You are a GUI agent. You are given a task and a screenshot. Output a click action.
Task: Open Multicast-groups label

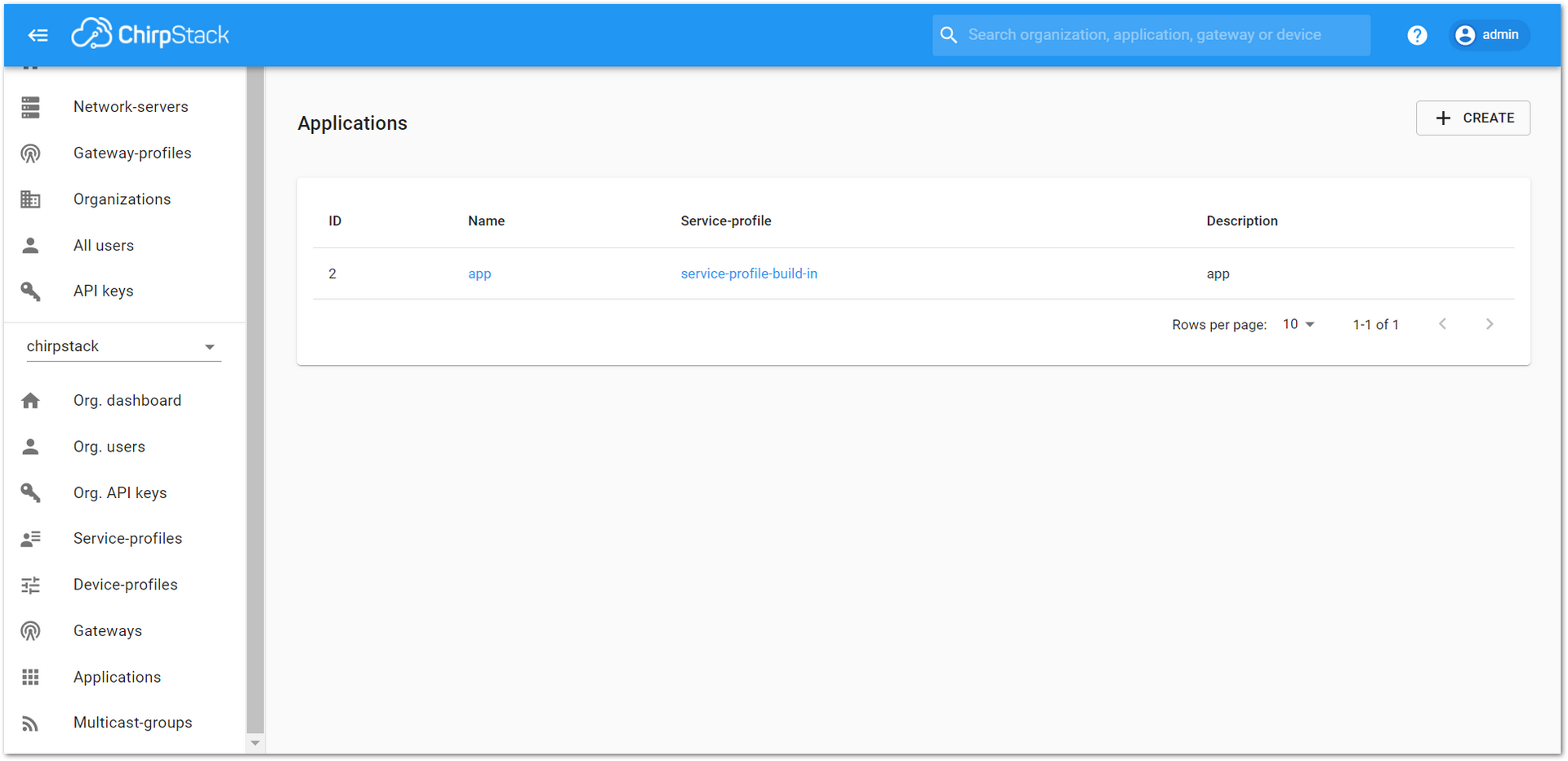[133, 723]
